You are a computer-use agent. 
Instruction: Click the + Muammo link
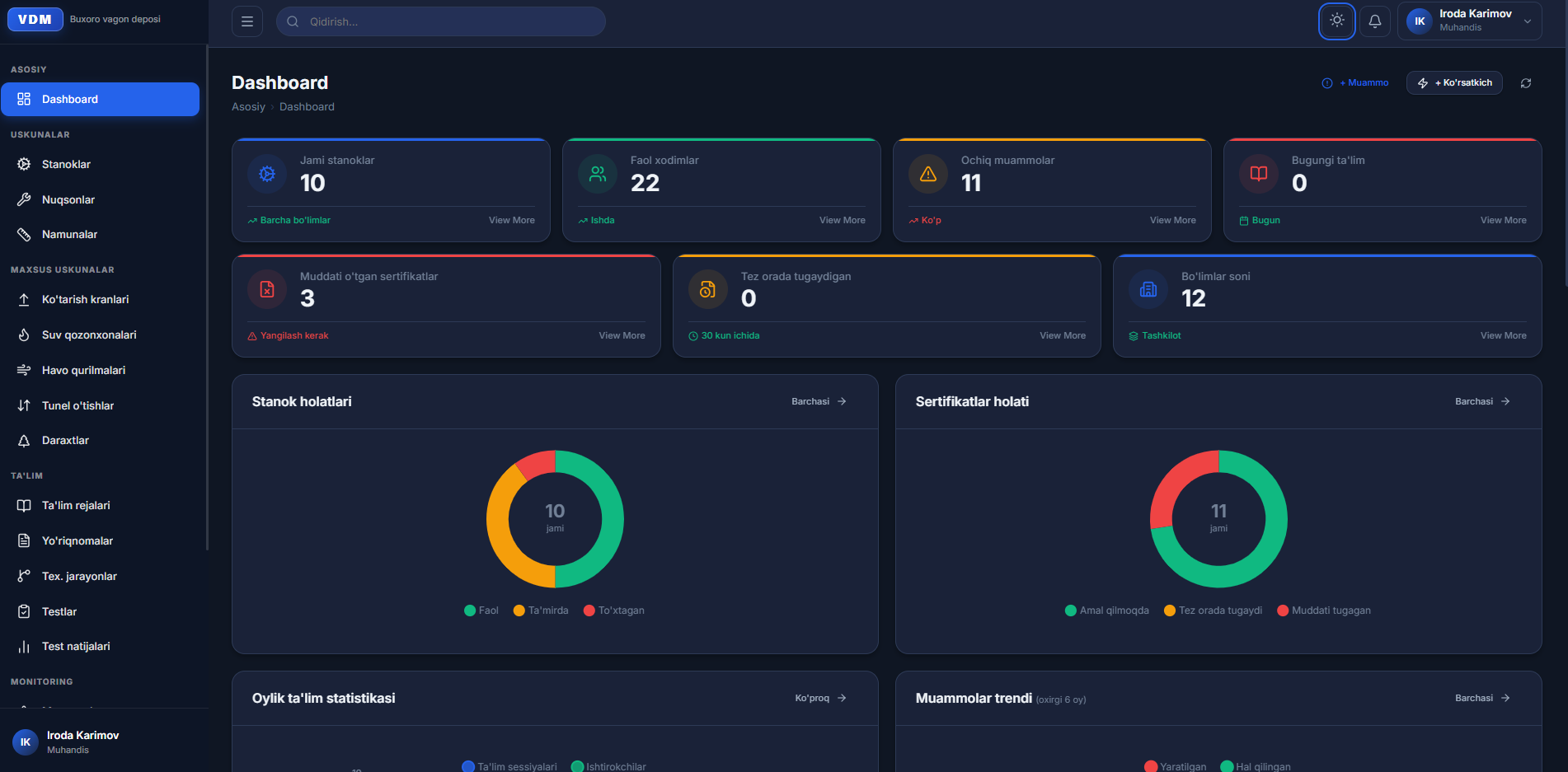click(x=1355, y=83)
